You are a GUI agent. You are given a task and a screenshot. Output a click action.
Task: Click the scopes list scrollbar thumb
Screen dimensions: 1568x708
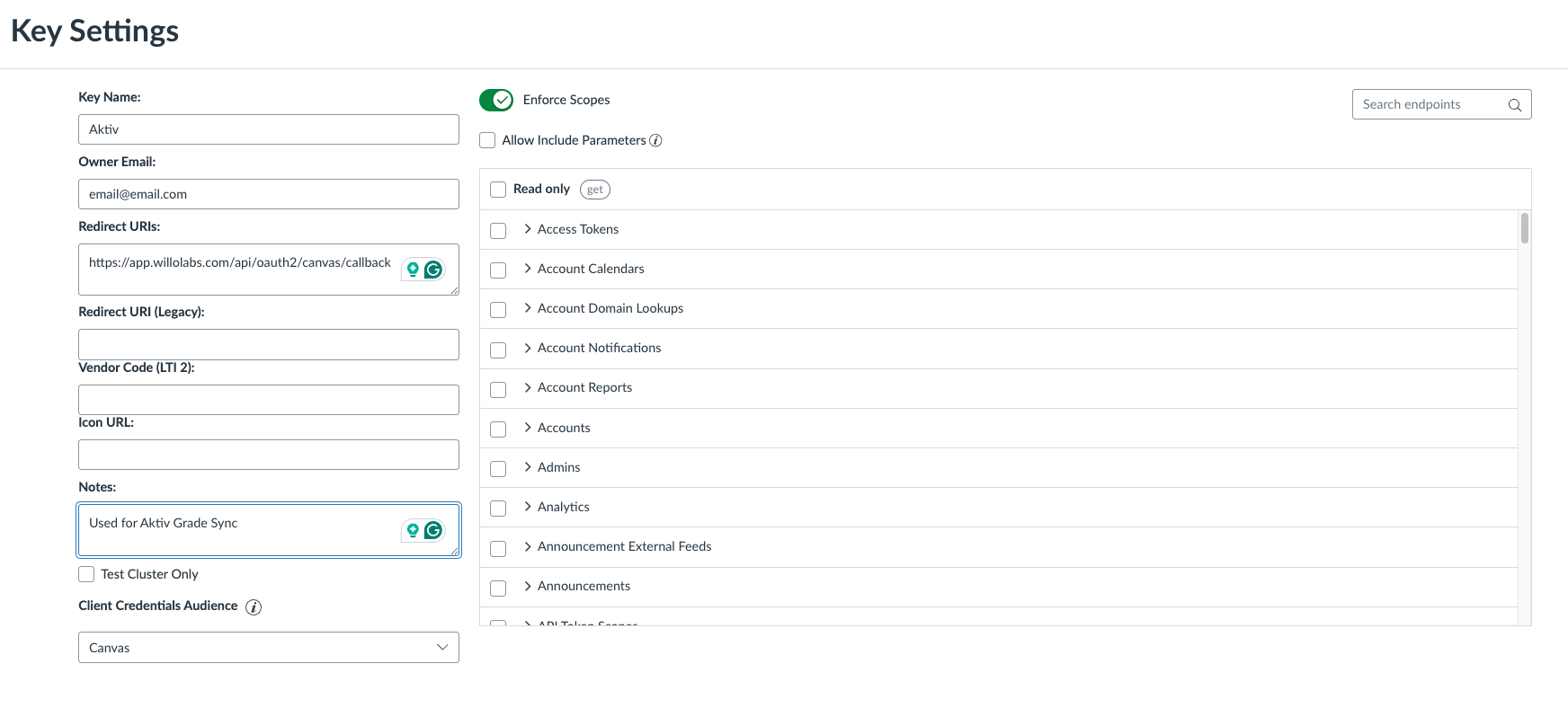click(1525, 227)
